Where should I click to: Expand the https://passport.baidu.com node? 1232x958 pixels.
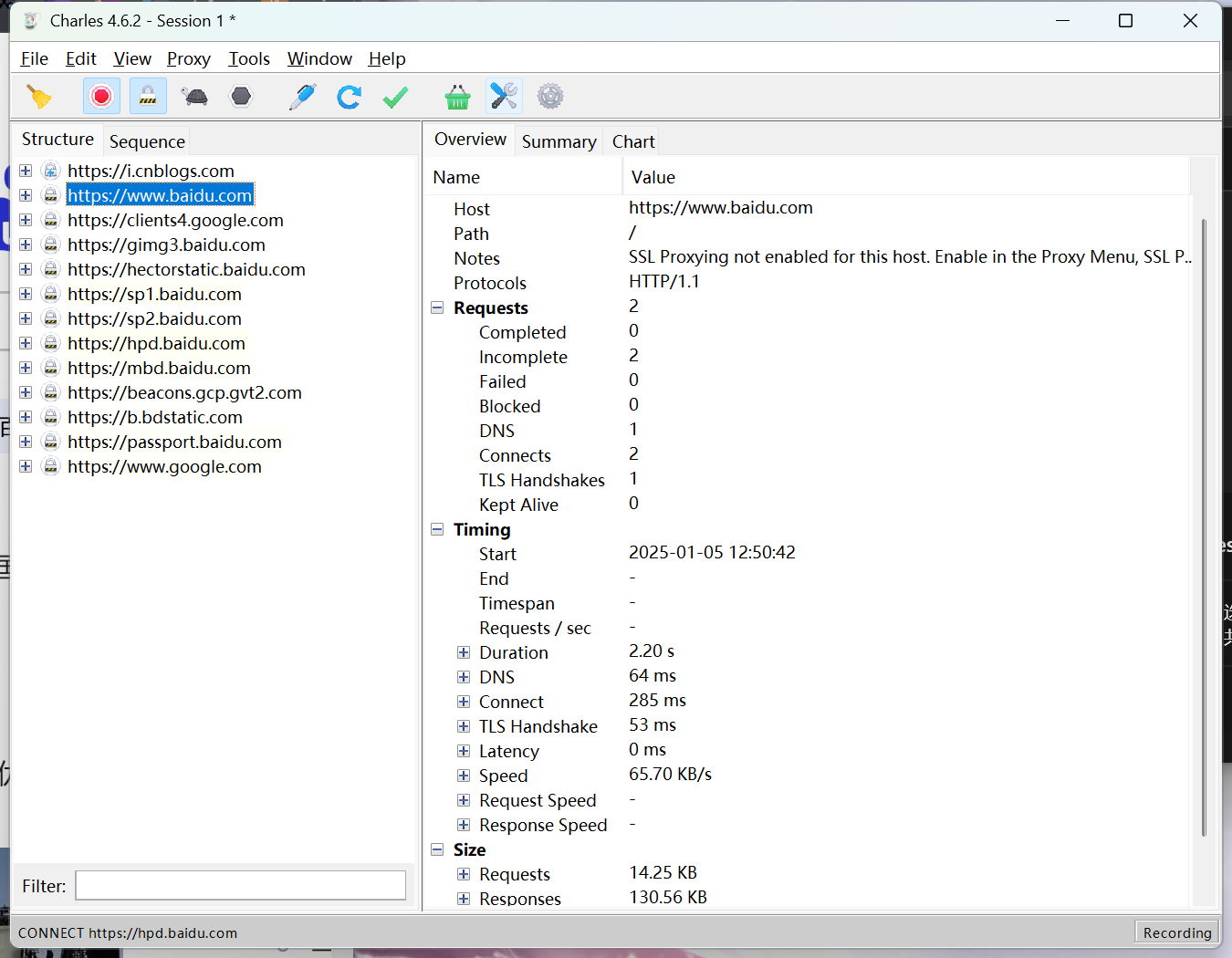click(x=26, y=442)
